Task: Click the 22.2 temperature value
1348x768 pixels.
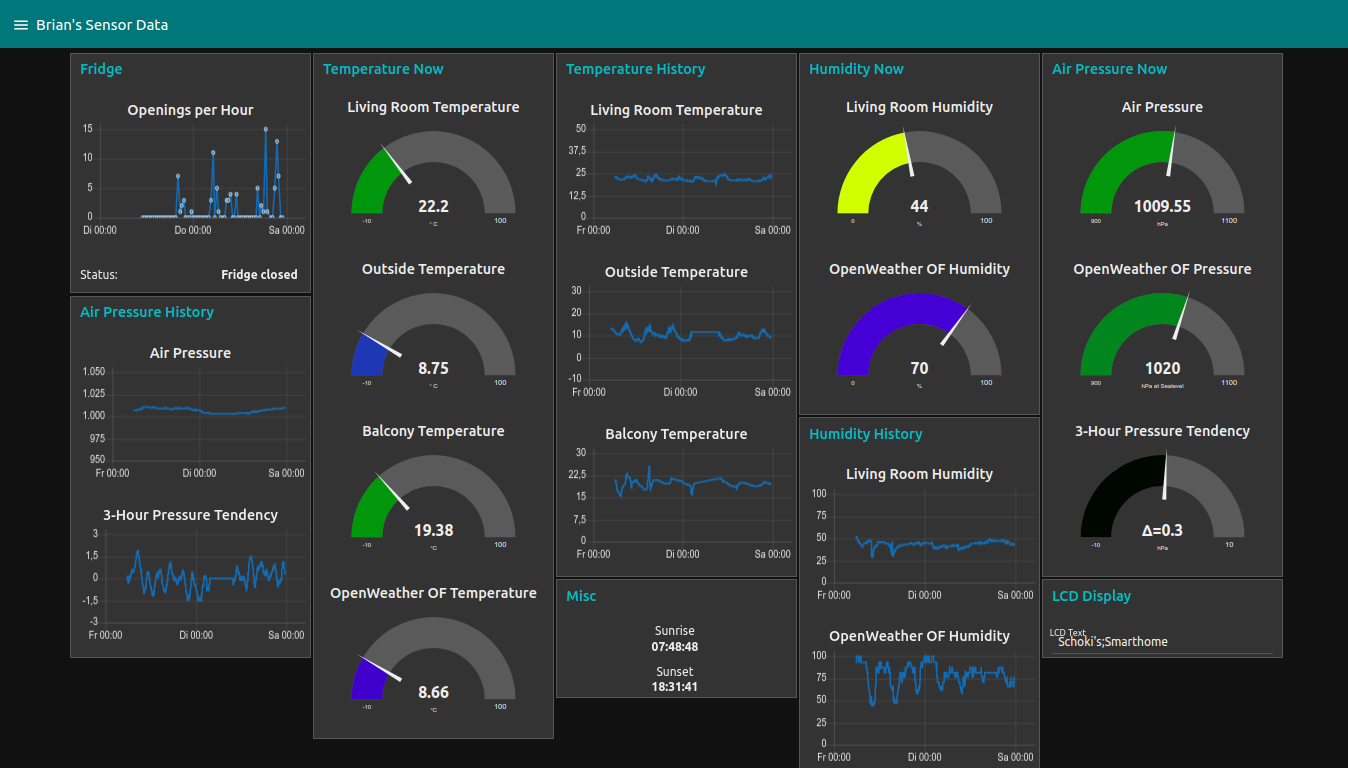Action: point(433,206)
